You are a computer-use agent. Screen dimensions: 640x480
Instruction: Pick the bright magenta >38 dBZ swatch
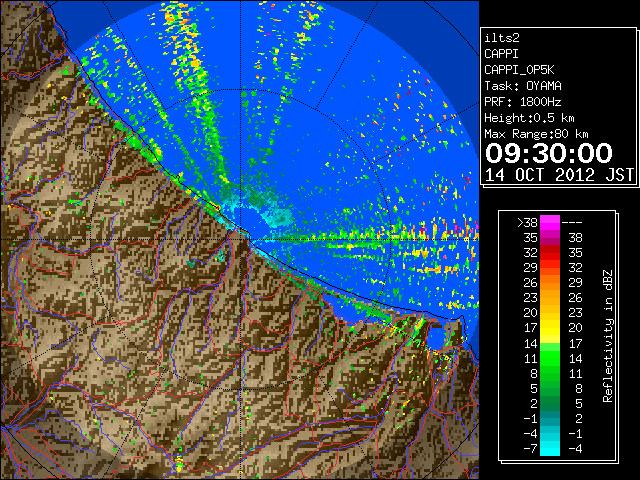pyautogui.click(x=550, y=223)
